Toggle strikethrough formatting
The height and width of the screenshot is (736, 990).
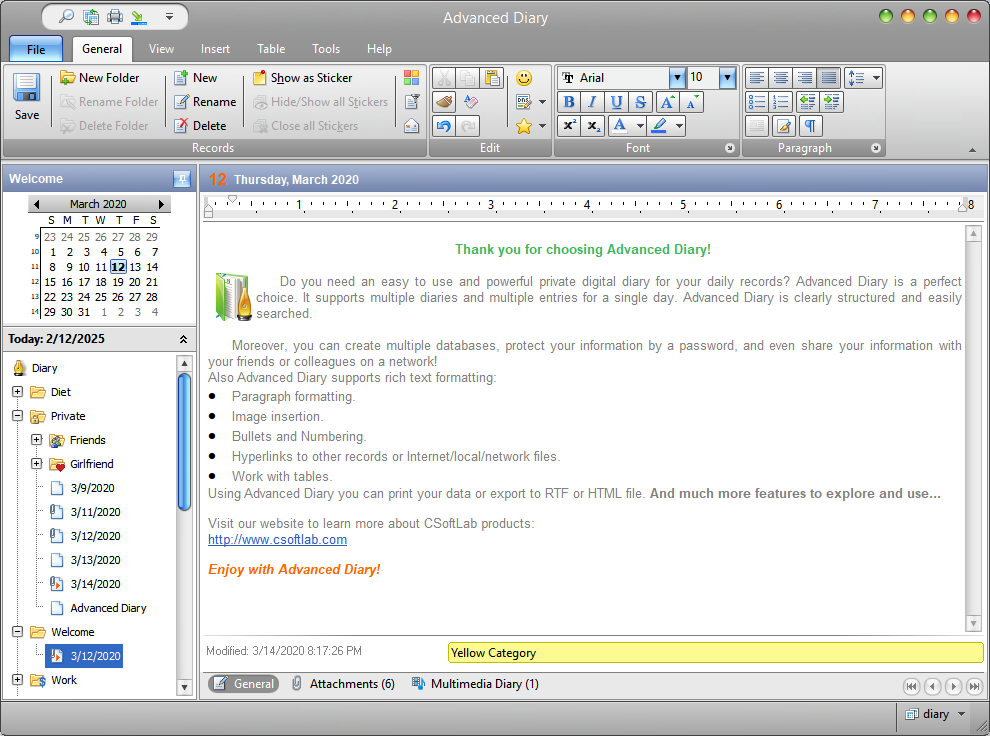[x=640, y=102]
